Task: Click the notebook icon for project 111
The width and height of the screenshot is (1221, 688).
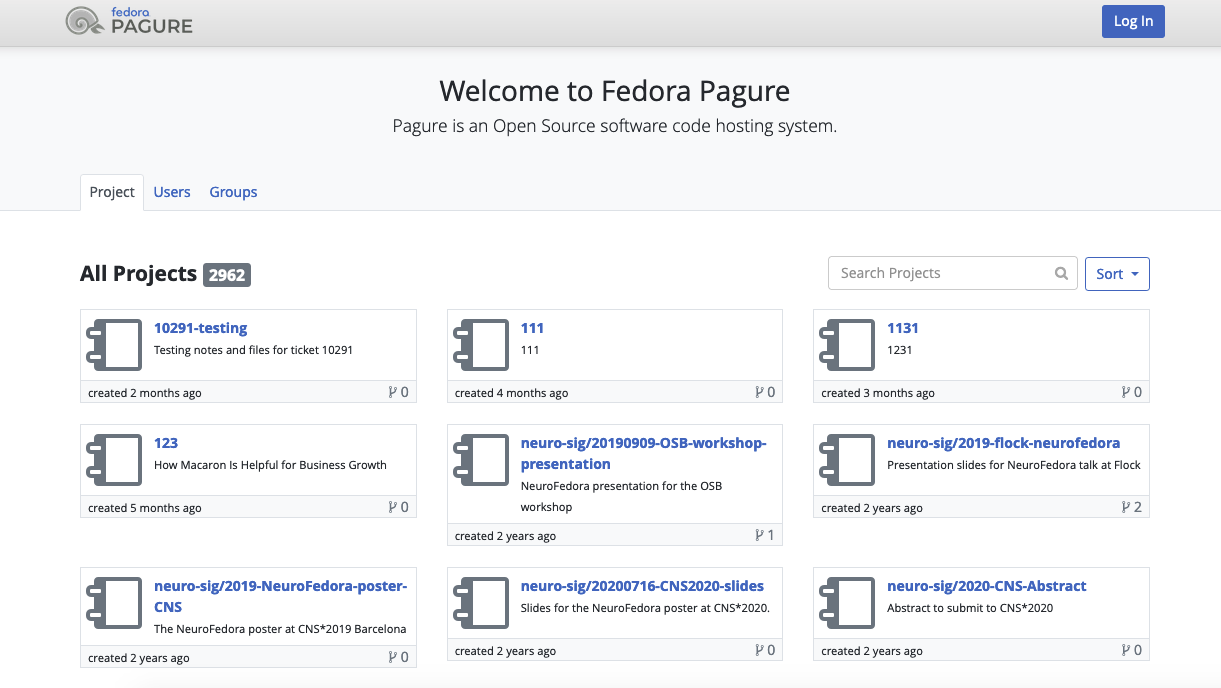Action: (x=482, y=345)
